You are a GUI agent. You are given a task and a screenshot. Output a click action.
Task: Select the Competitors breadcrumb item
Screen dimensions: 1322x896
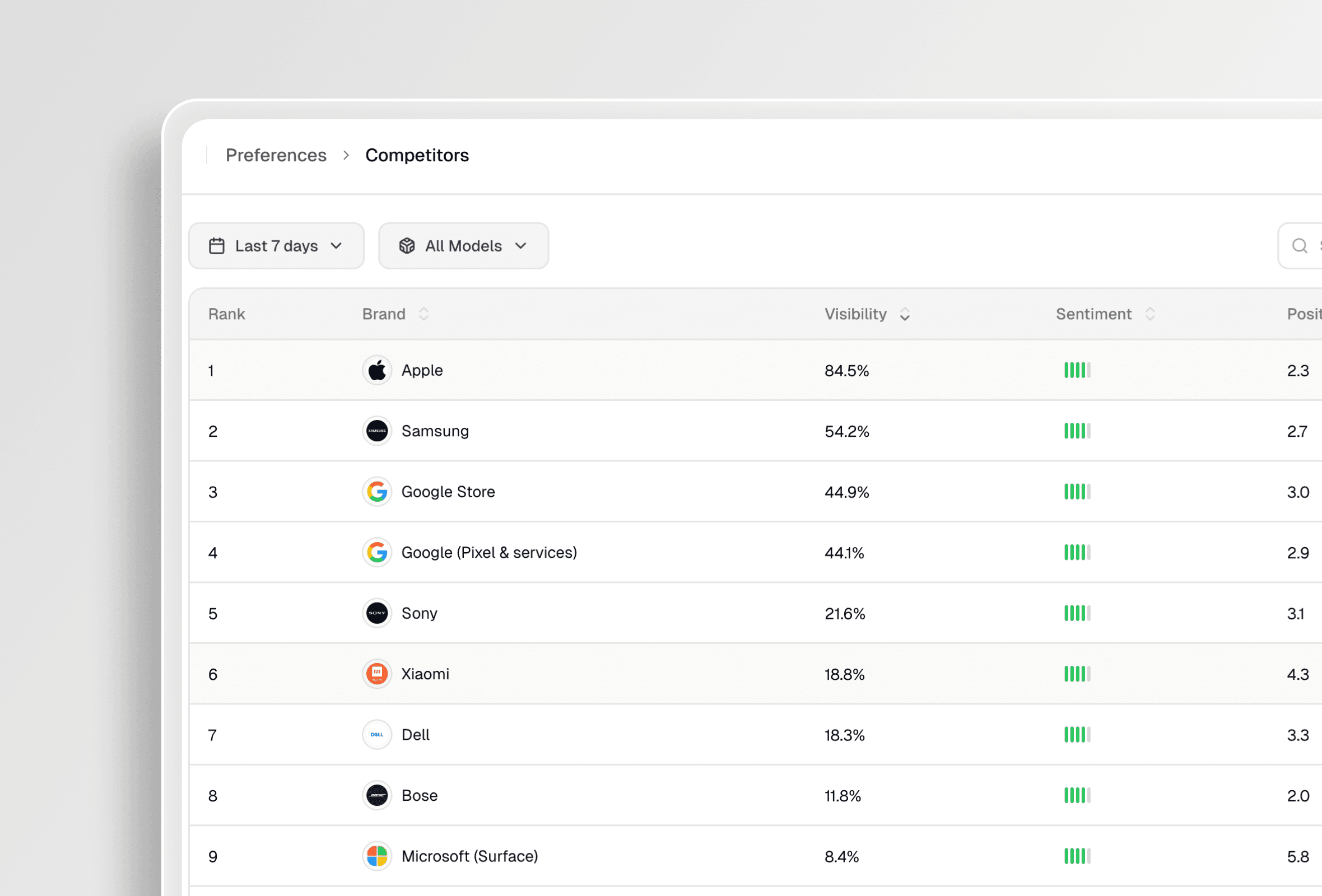(x=417, y=155)
